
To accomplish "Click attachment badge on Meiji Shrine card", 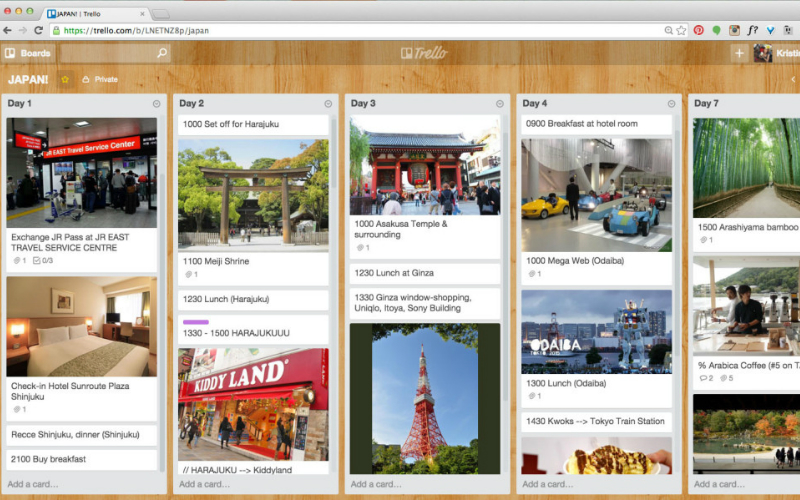I will pos(191,274).
